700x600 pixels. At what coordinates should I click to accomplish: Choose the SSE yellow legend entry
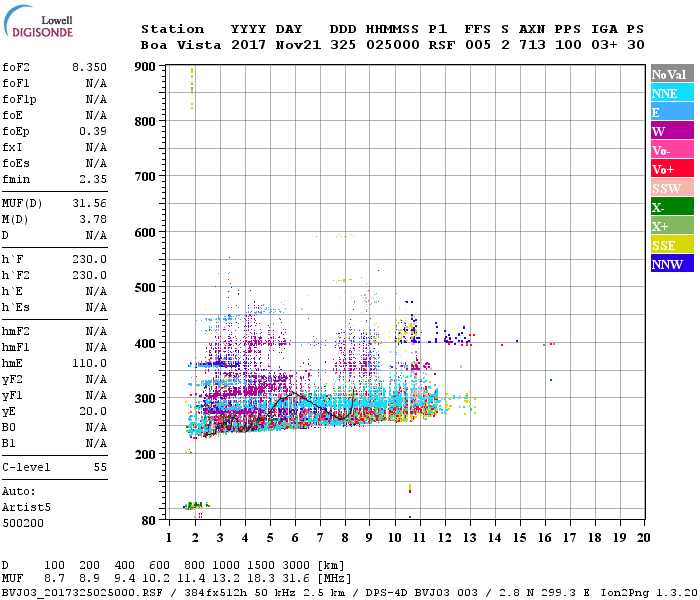(672, 245)
